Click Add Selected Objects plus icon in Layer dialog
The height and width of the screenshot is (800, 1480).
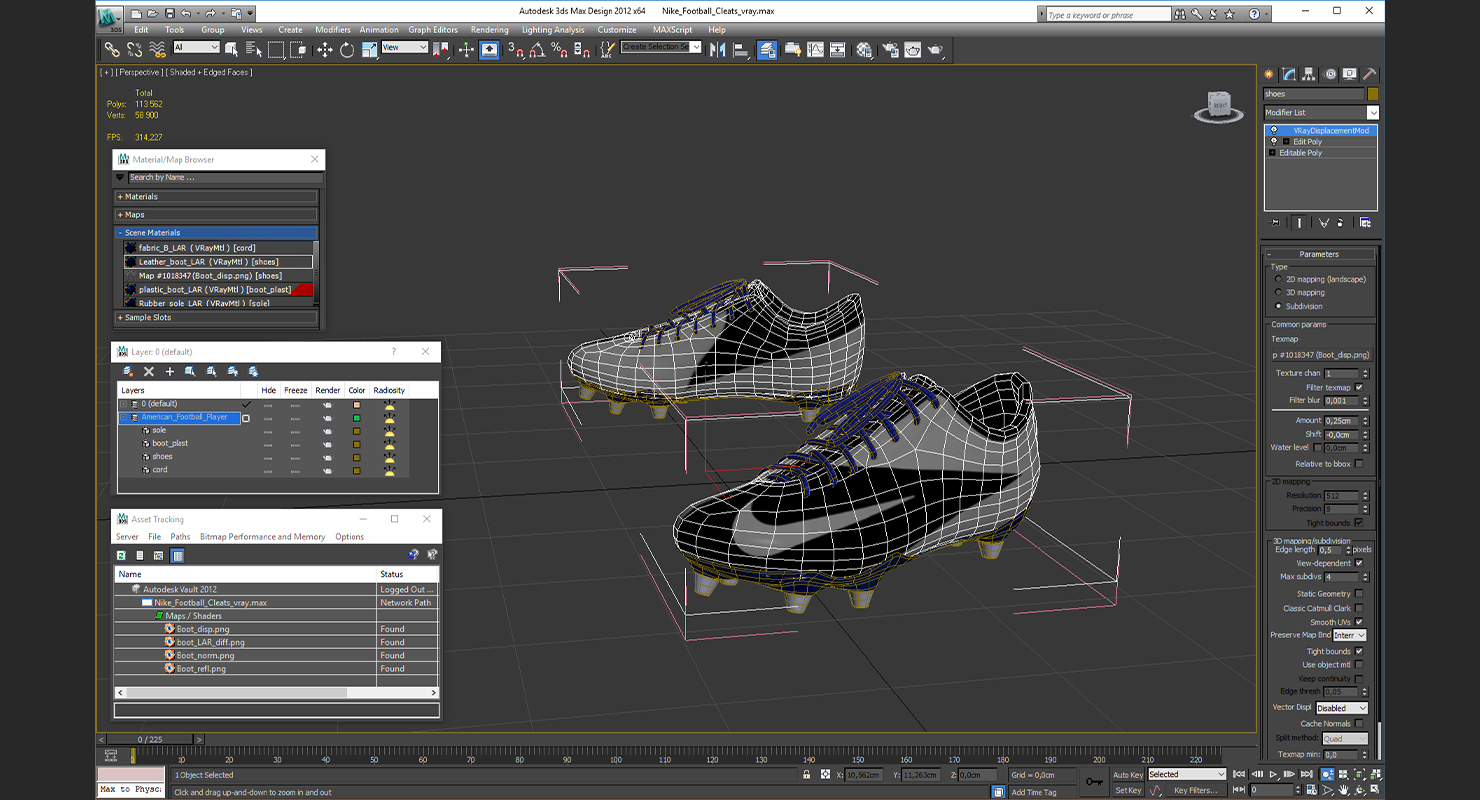tap(170, 371)
